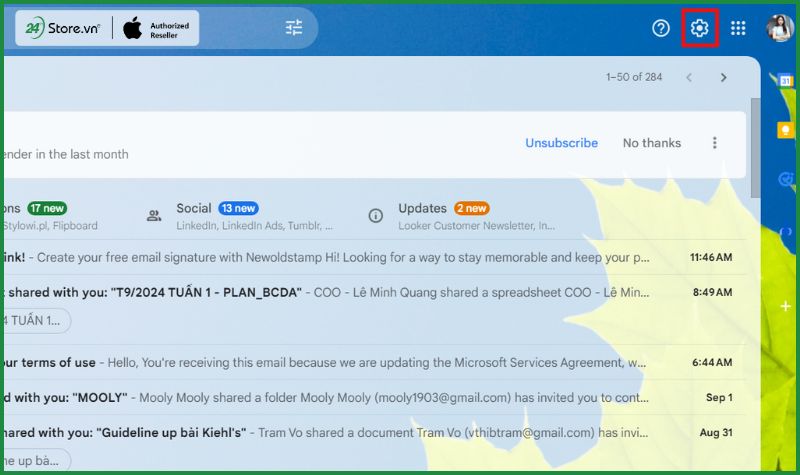Open the Help question mark icon
Viewport: 800px width, 475px height.
coord(661,28)
